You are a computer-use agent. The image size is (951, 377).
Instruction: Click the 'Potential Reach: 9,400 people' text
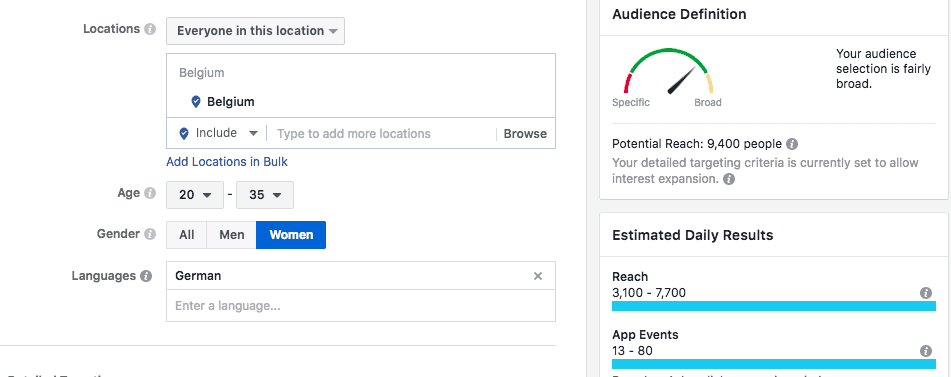click(x=697, y=145)
